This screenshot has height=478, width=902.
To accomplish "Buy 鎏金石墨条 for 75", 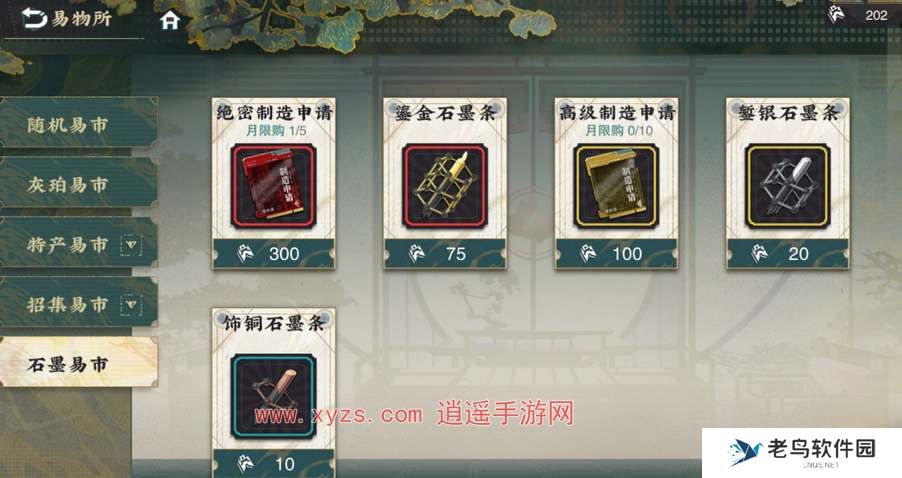I will [445, 254].
